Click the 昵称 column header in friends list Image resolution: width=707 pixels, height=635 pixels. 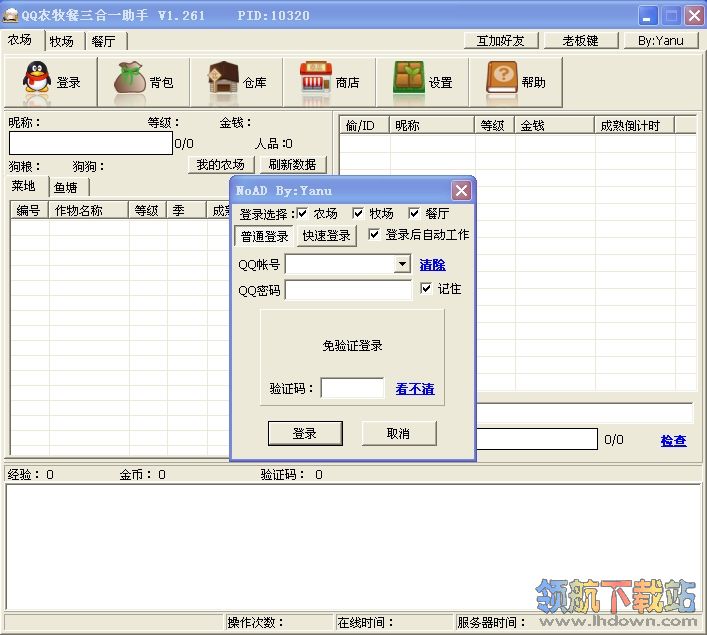(x=432, y=125)
